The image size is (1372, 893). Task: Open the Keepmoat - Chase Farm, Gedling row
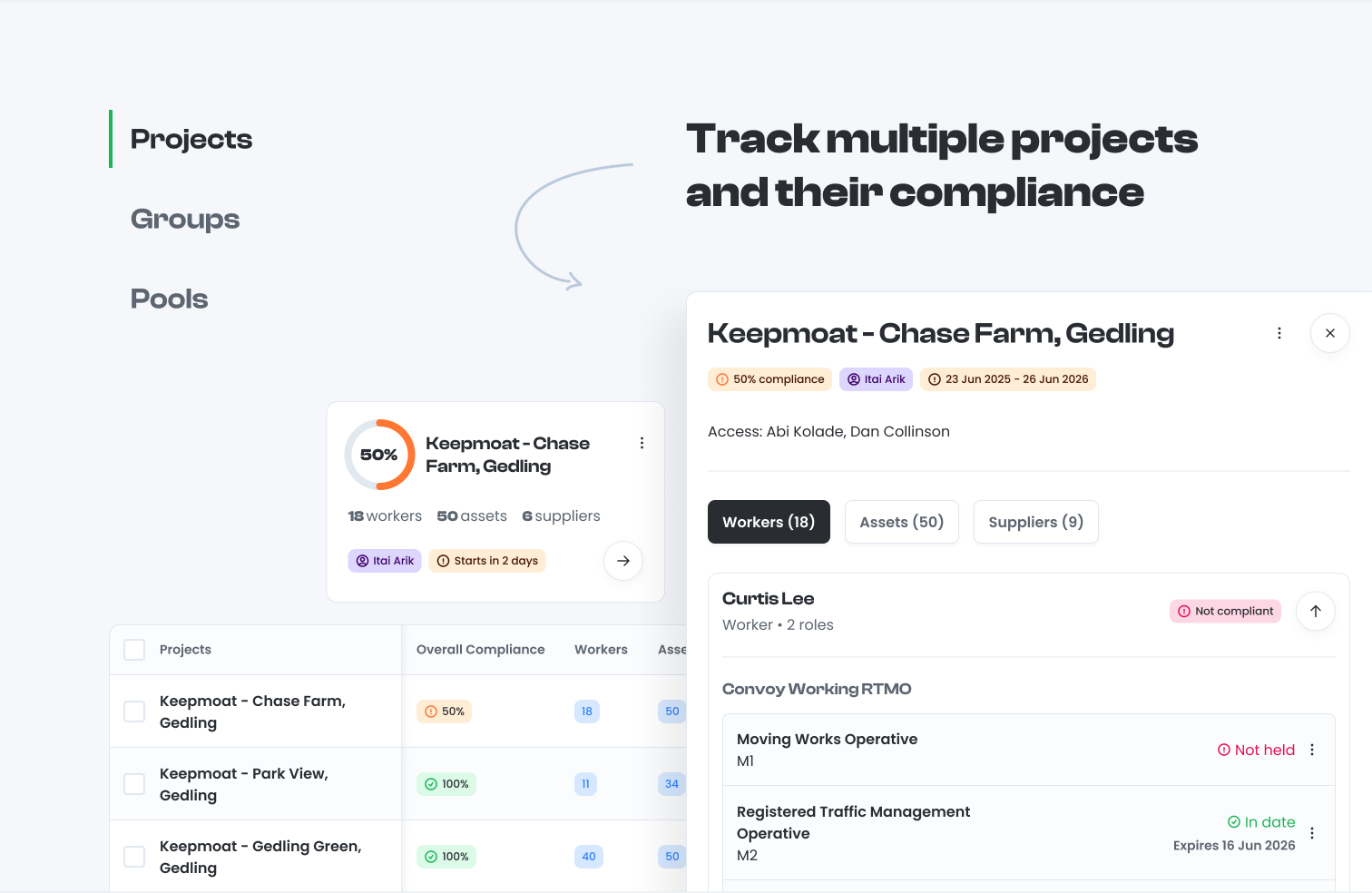click(252, 711)
